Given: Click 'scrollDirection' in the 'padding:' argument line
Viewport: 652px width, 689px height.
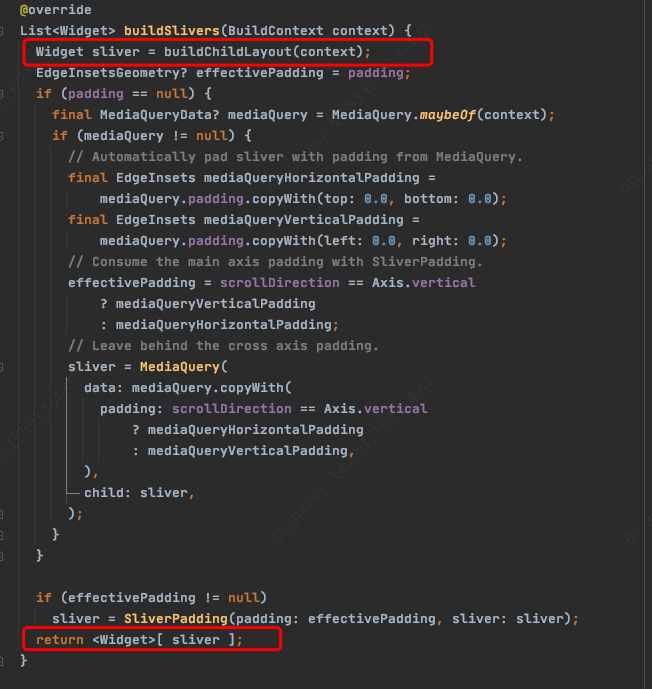Looking at the screenshot, I should [232, 409].
